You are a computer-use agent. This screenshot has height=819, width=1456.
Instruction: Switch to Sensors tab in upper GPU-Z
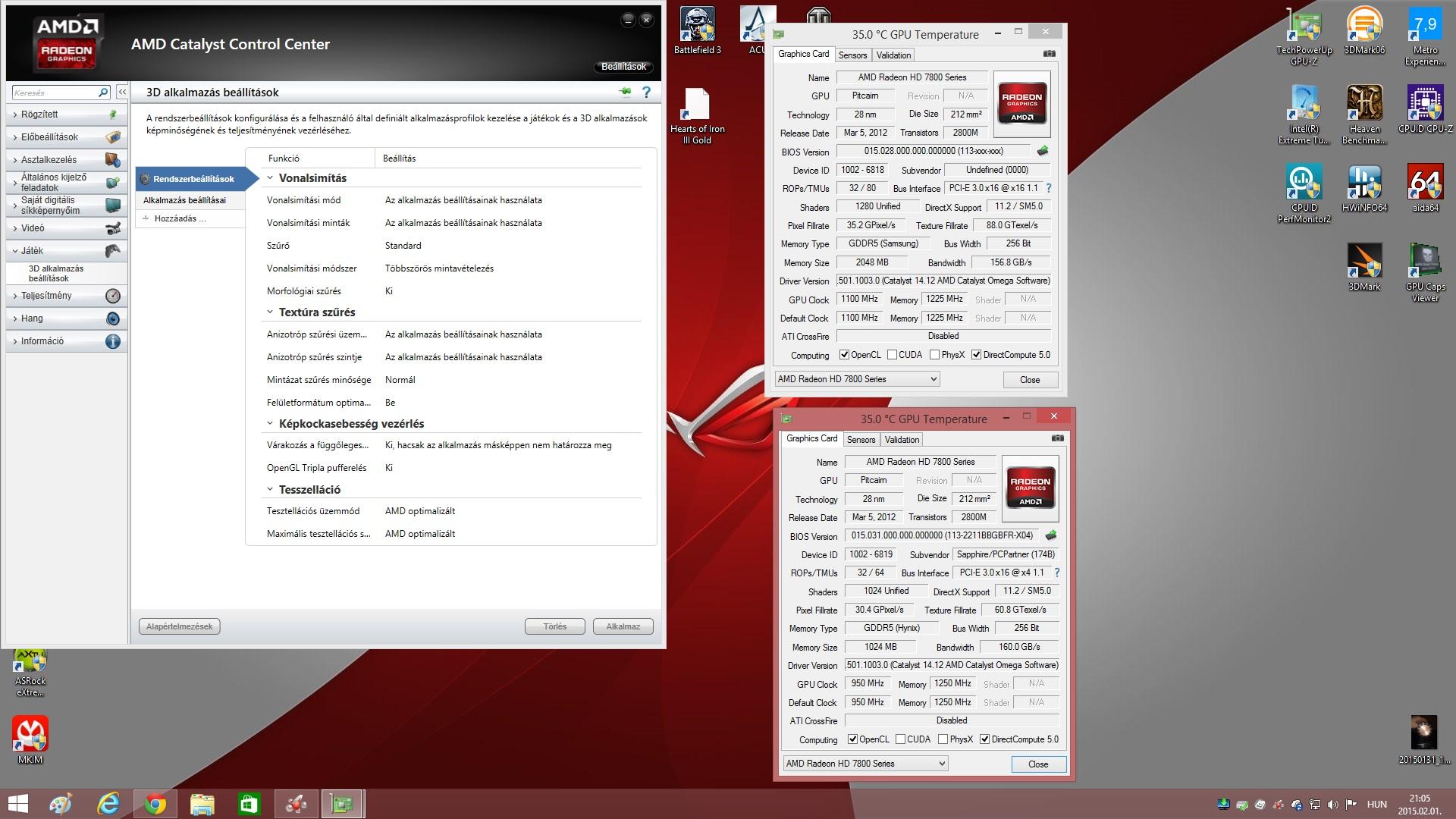coord(852,55)
